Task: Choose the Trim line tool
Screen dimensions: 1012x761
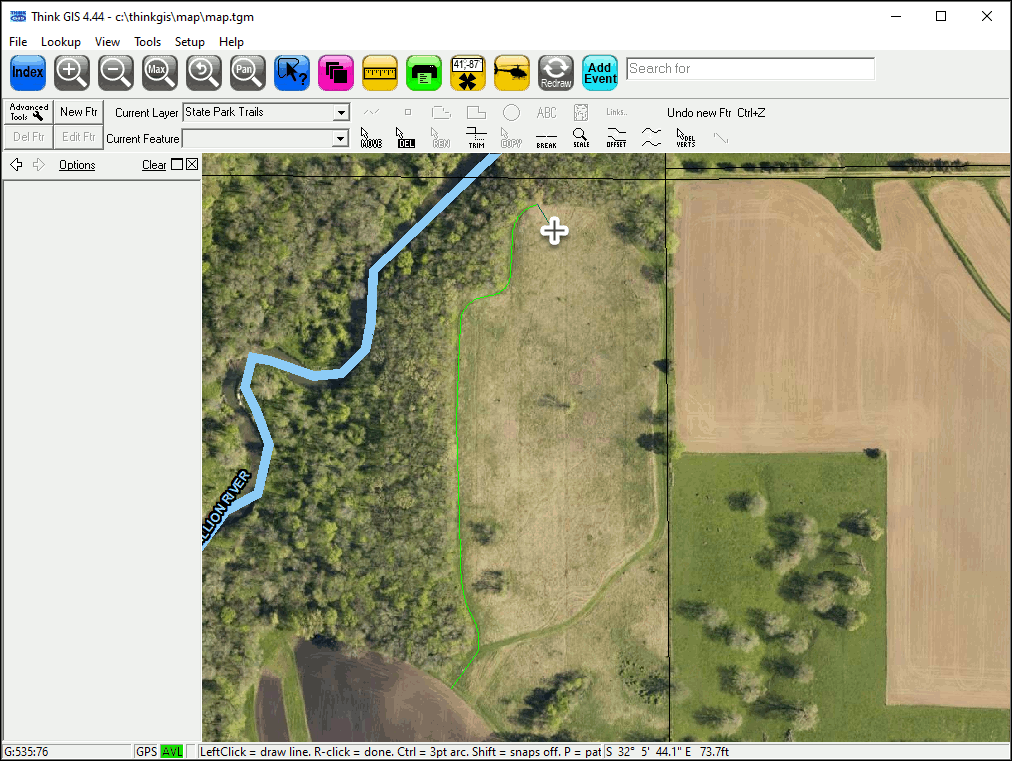Action: point(477,137)
